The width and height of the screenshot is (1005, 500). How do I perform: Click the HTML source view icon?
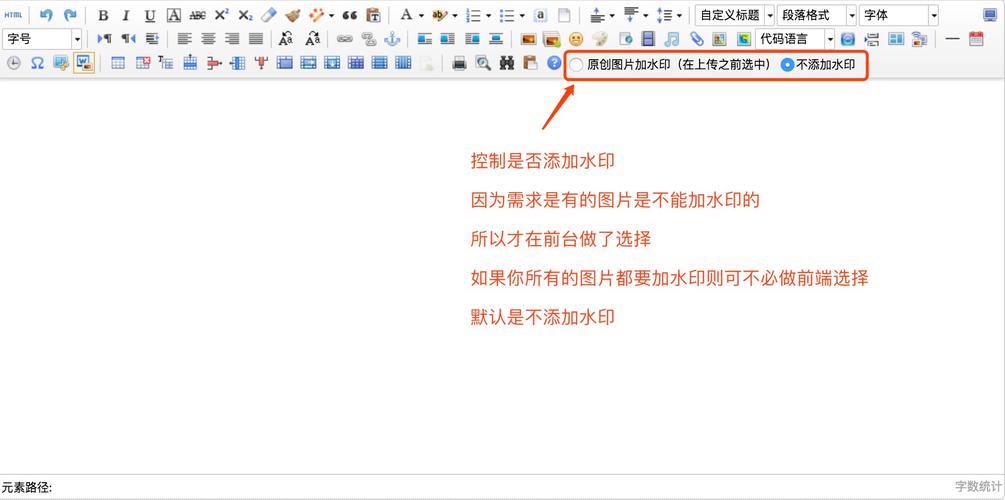click(13, 16)
